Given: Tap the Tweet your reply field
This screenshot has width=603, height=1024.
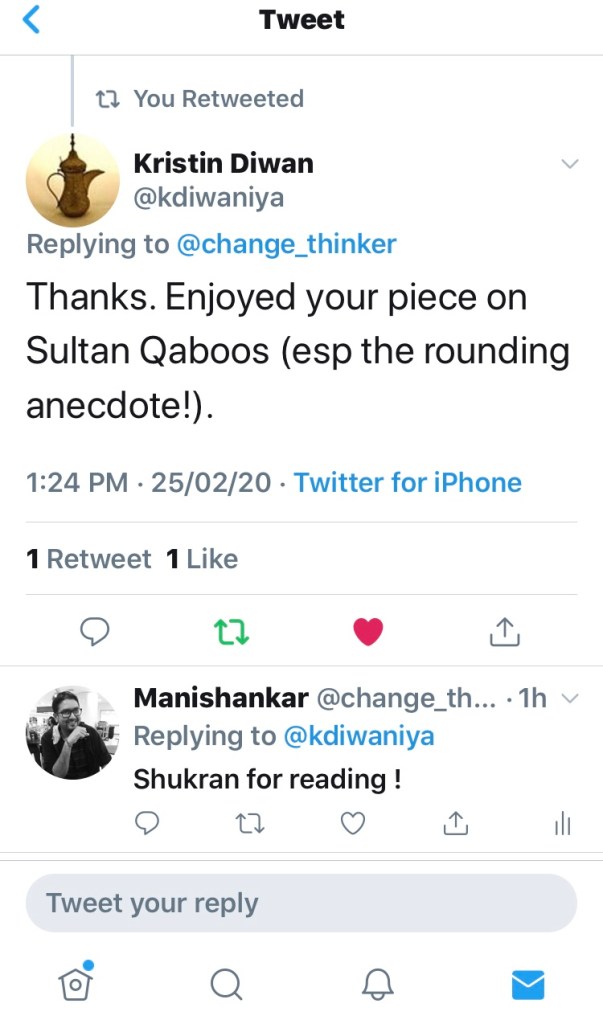Looking at the screenshot, I should 301,903.
